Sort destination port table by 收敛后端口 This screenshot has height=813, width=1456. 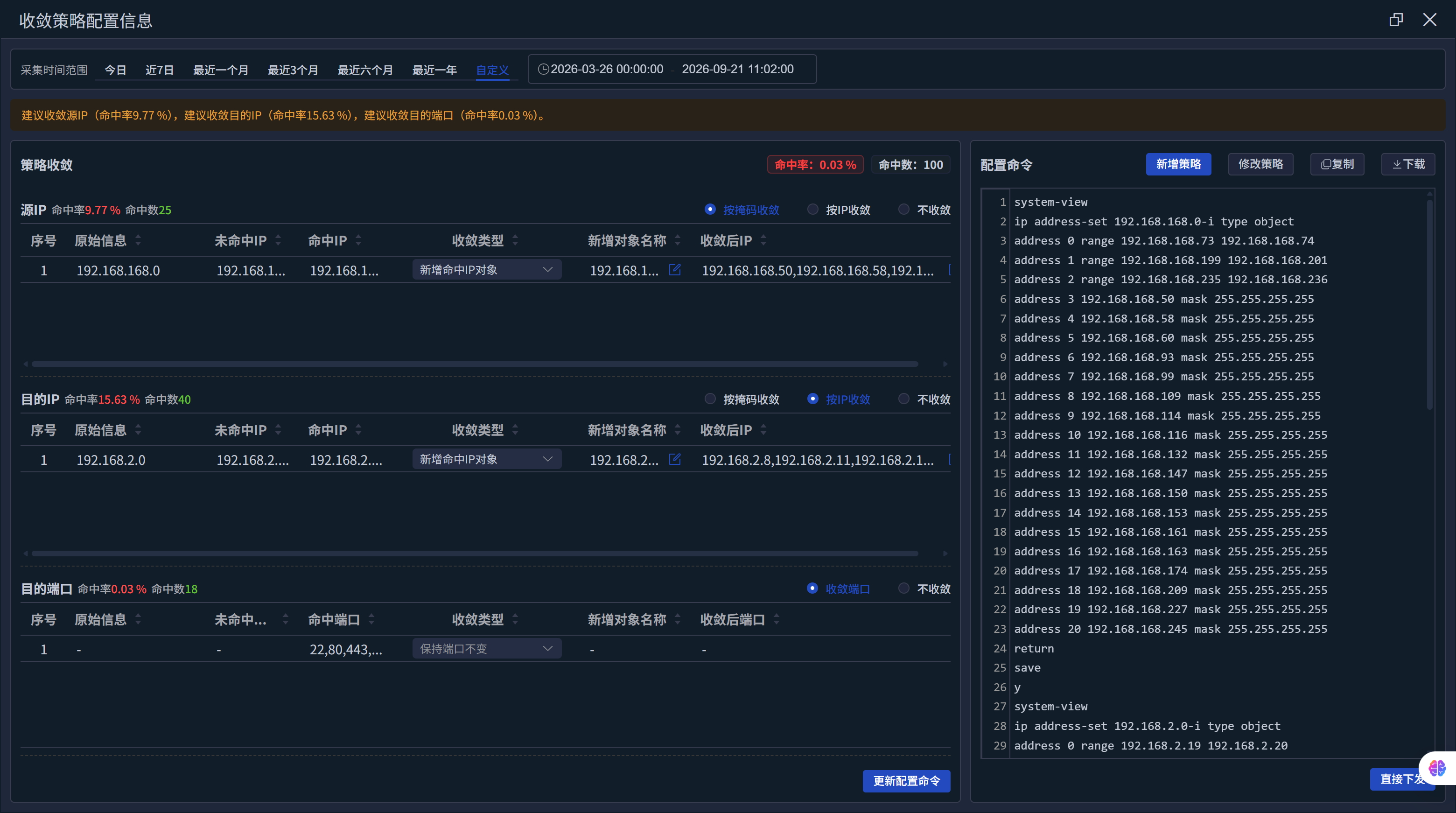pos(777,619)
